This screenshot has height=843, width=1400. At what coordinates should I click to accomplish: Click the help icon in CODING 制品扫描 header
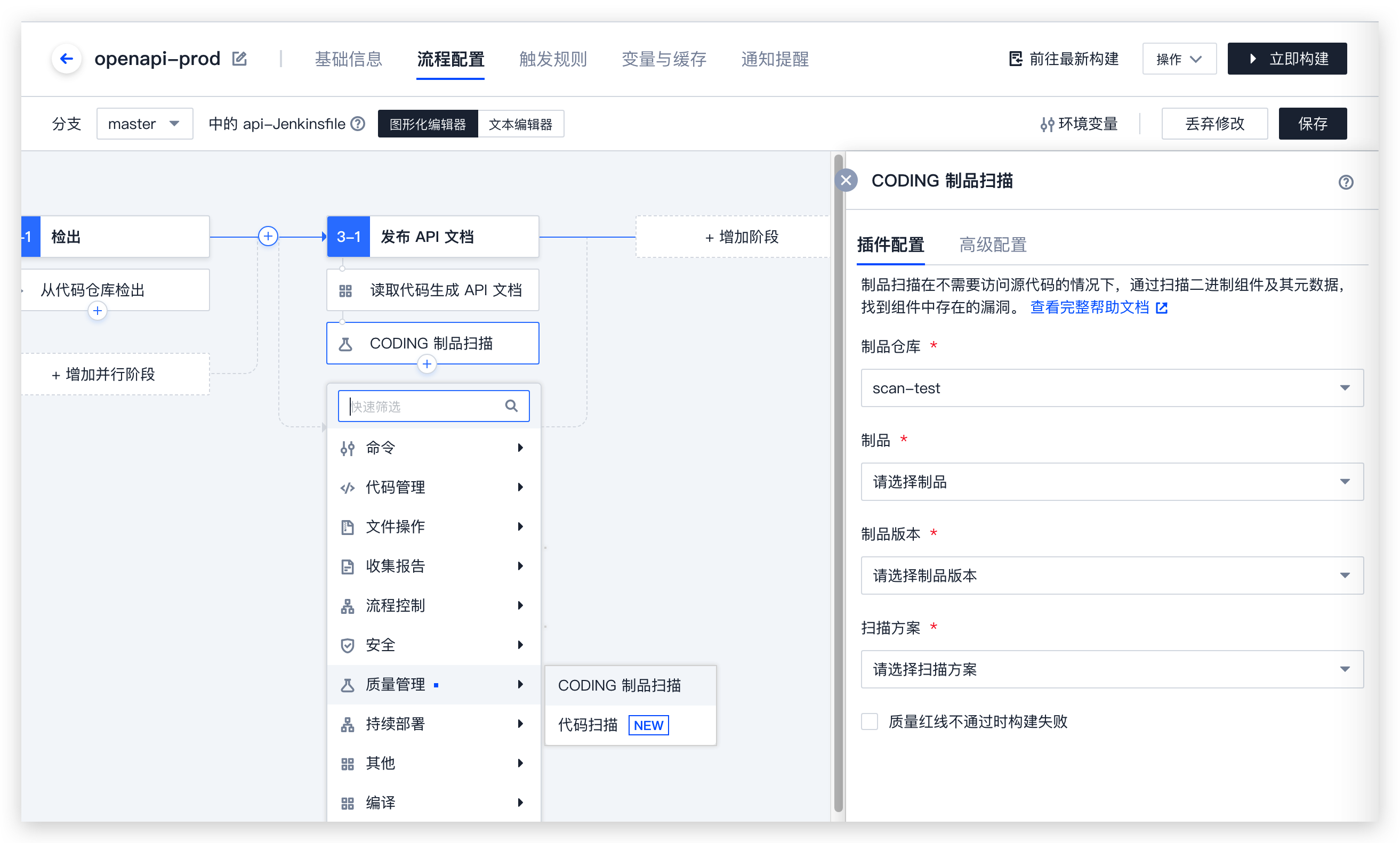pos(1345,182)
